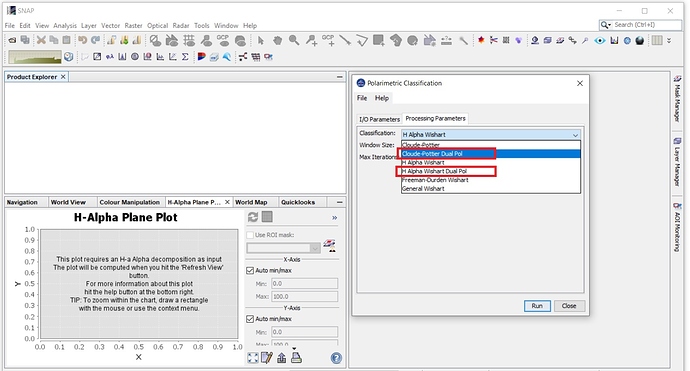Click the zoom-all icon below plot settings

pyautogui.click(x=253, y=358)
